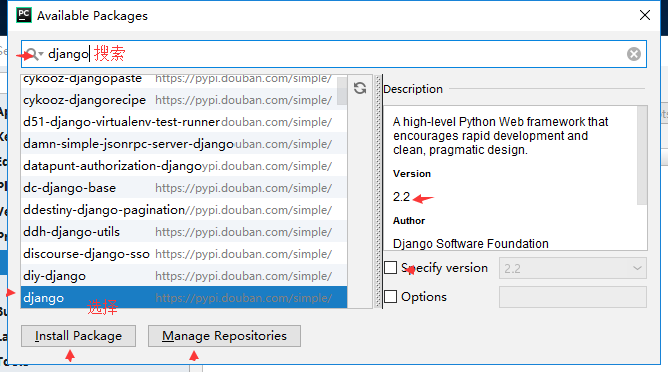This screenshot has width=668, height=372.
Task: Click the package list vertical scrollbar
Action: [x=342, y=90]
